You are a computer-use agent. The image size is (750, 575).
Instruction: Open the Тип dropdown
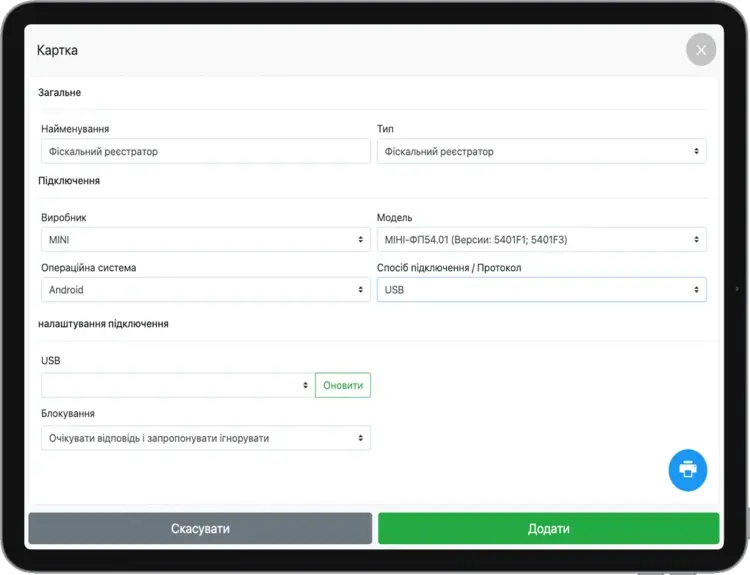tap(541, 151)
